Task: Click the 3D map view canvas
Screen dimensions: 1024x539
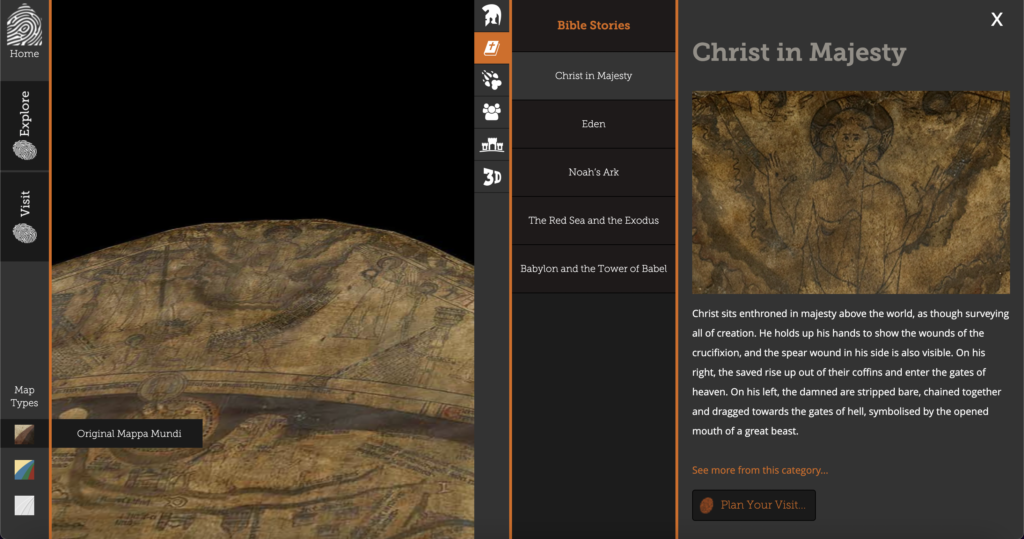Action: point(263,269)
